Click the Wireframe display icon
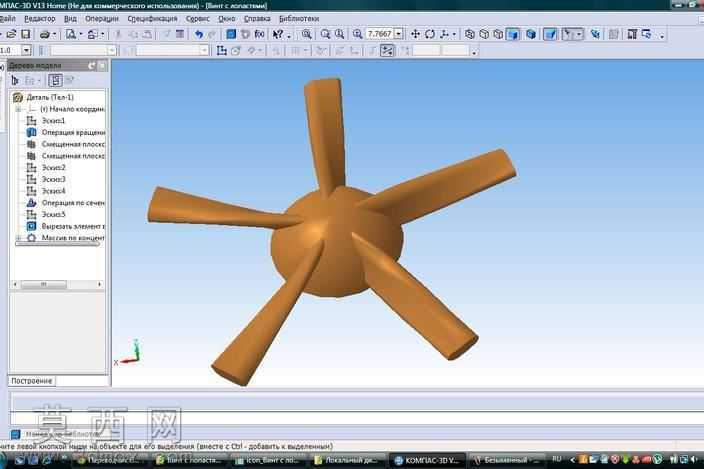The image size is (704, 469). pyautogui.click(x=470, y=34)
